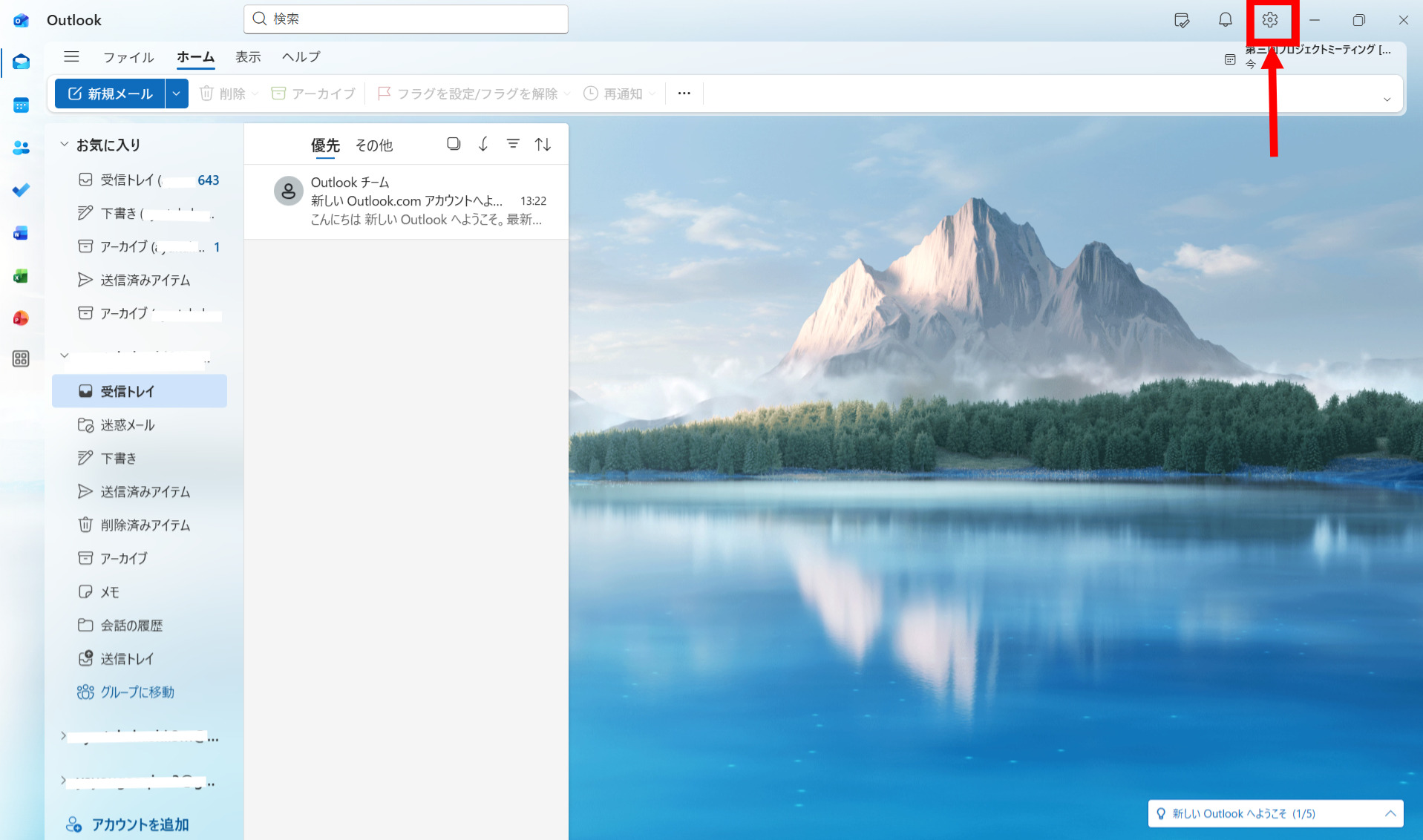Viewport: 1423px width, 840px height.
Task: Open the Settings gear
Action: click(1271, 20)
